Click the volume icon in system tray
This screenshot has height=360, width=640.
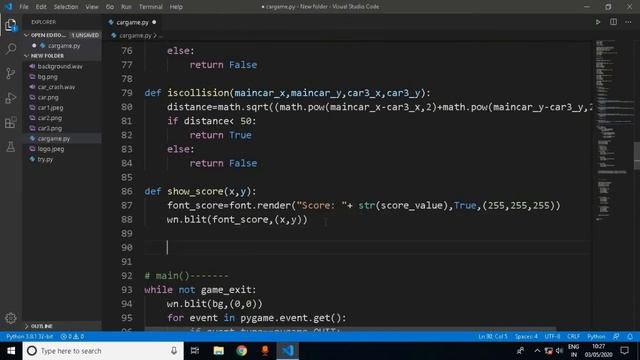coord(559,351)
